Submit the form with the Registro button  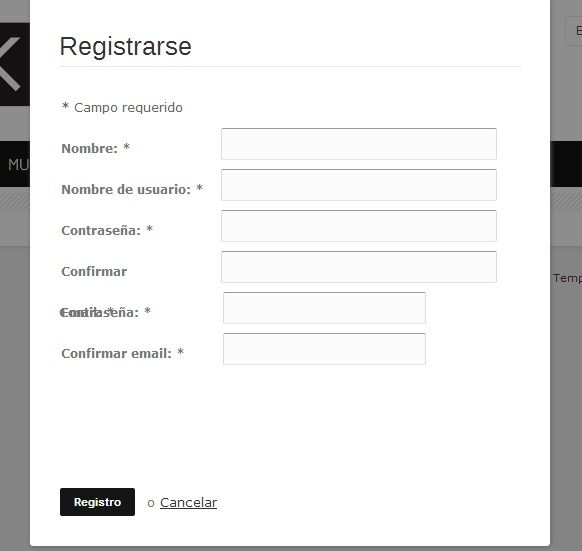tap(97, 502)
